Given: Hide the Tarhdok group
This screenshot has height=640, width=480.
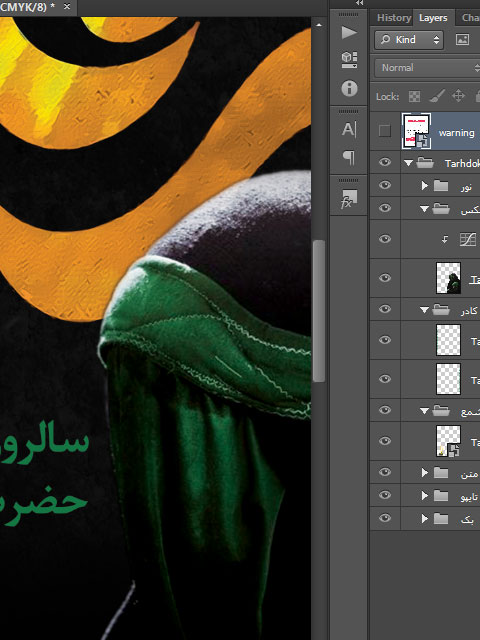Looking at the screenshot, I should coord(384,162).
